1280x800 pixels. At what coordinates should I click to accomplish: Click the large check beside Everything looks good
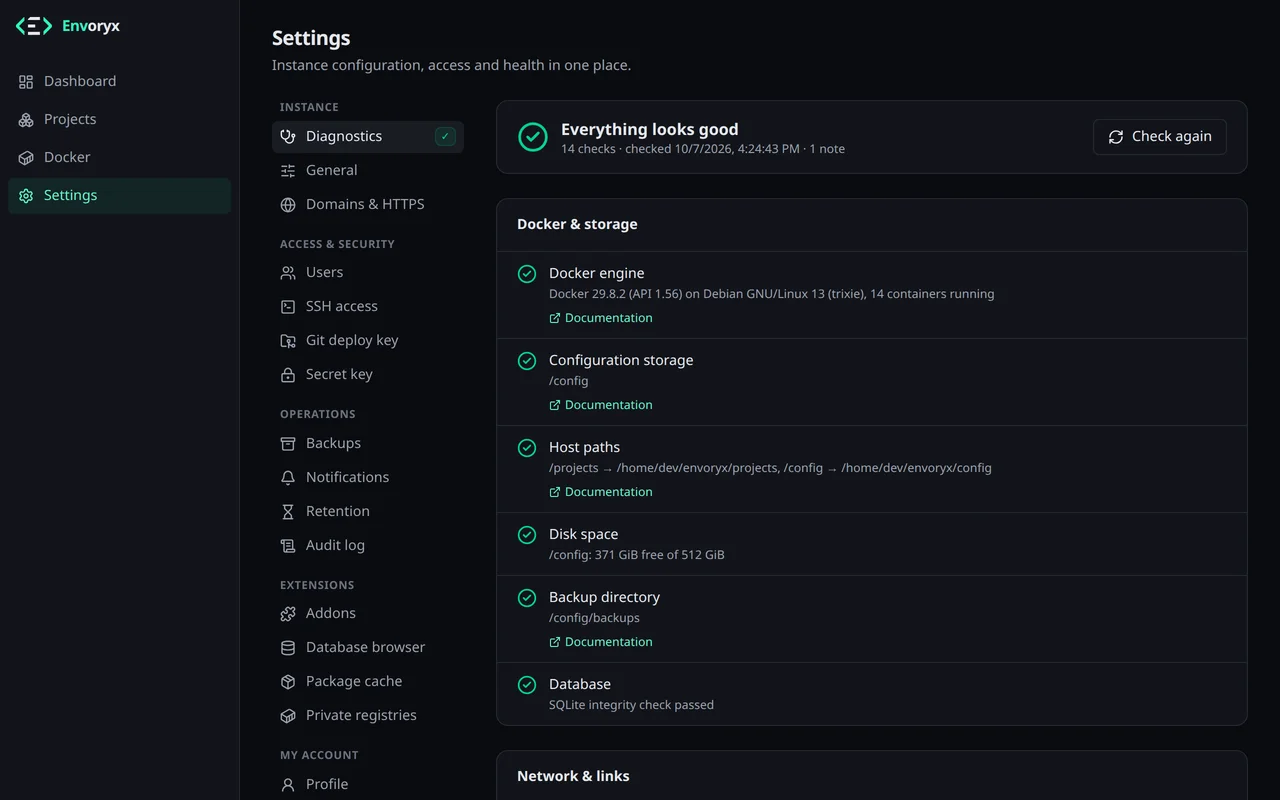pos(533,137)
